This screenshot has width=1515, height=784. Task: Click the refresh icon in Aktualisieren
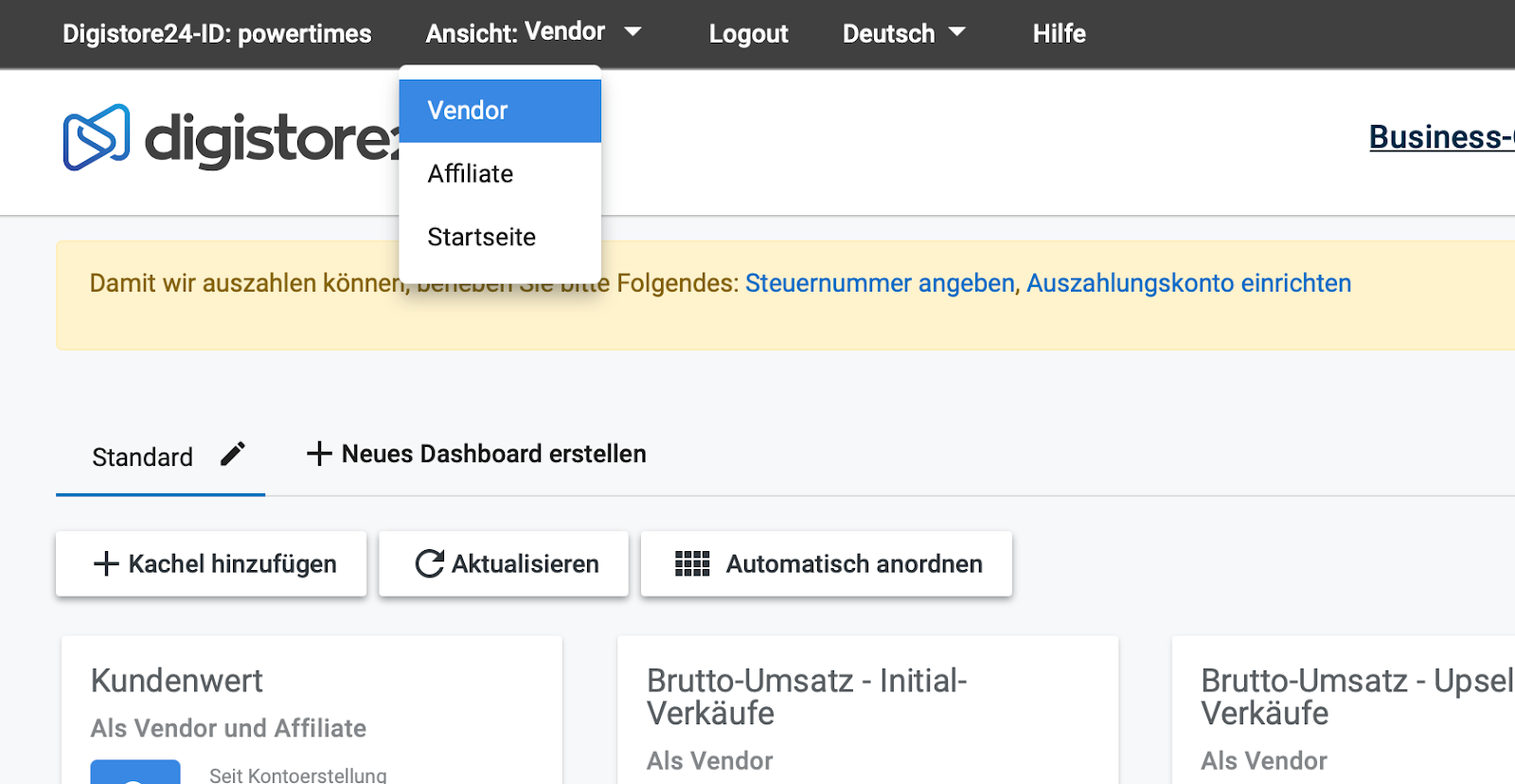point(429,563)
